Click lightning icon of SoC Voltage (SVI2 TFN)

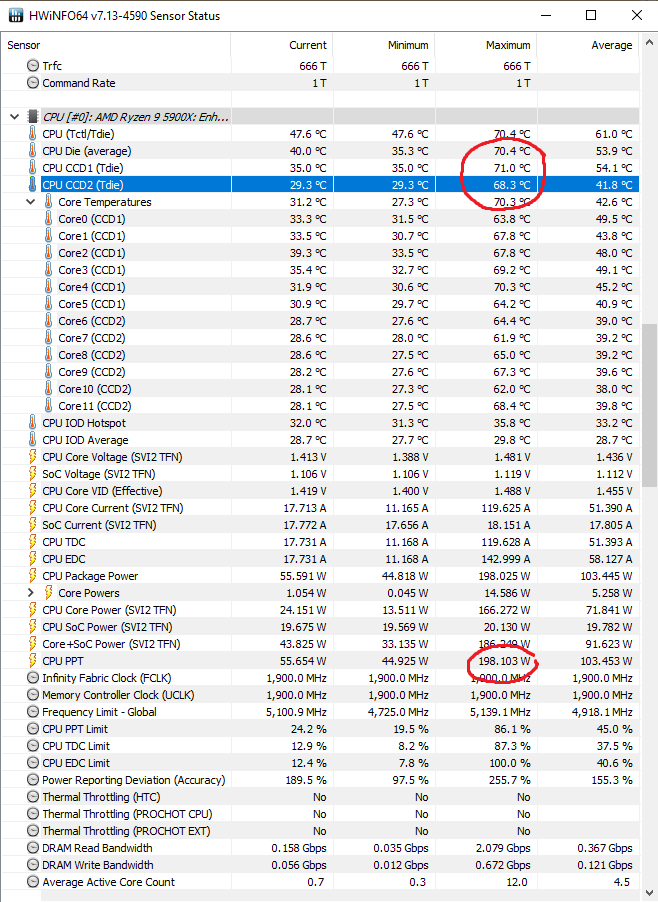pos(33,474)
